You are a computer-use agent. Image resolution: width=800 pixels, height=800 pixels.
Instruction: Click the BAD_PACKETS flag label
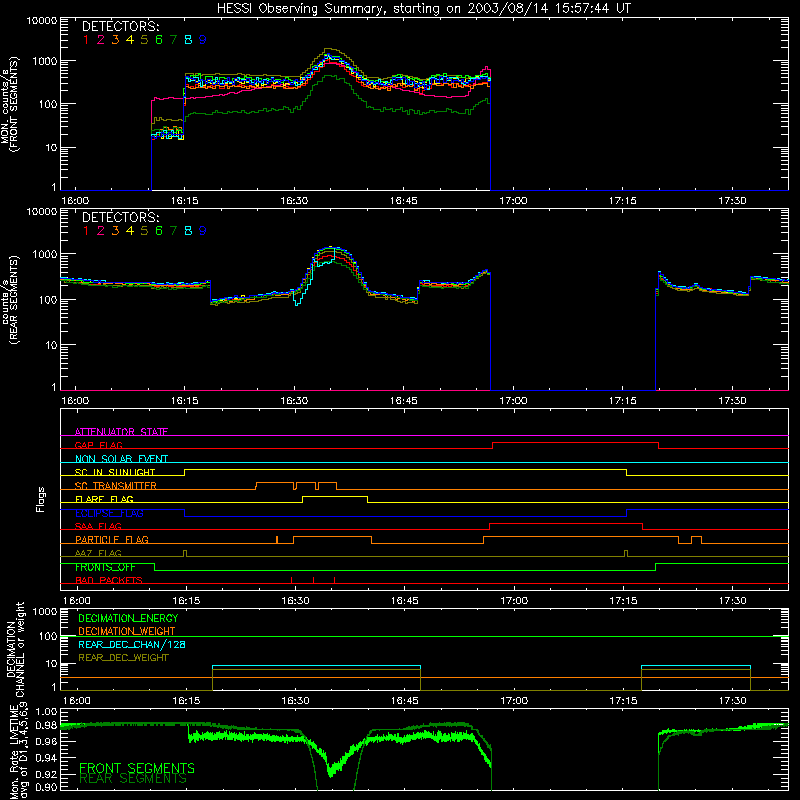(109, 580)
